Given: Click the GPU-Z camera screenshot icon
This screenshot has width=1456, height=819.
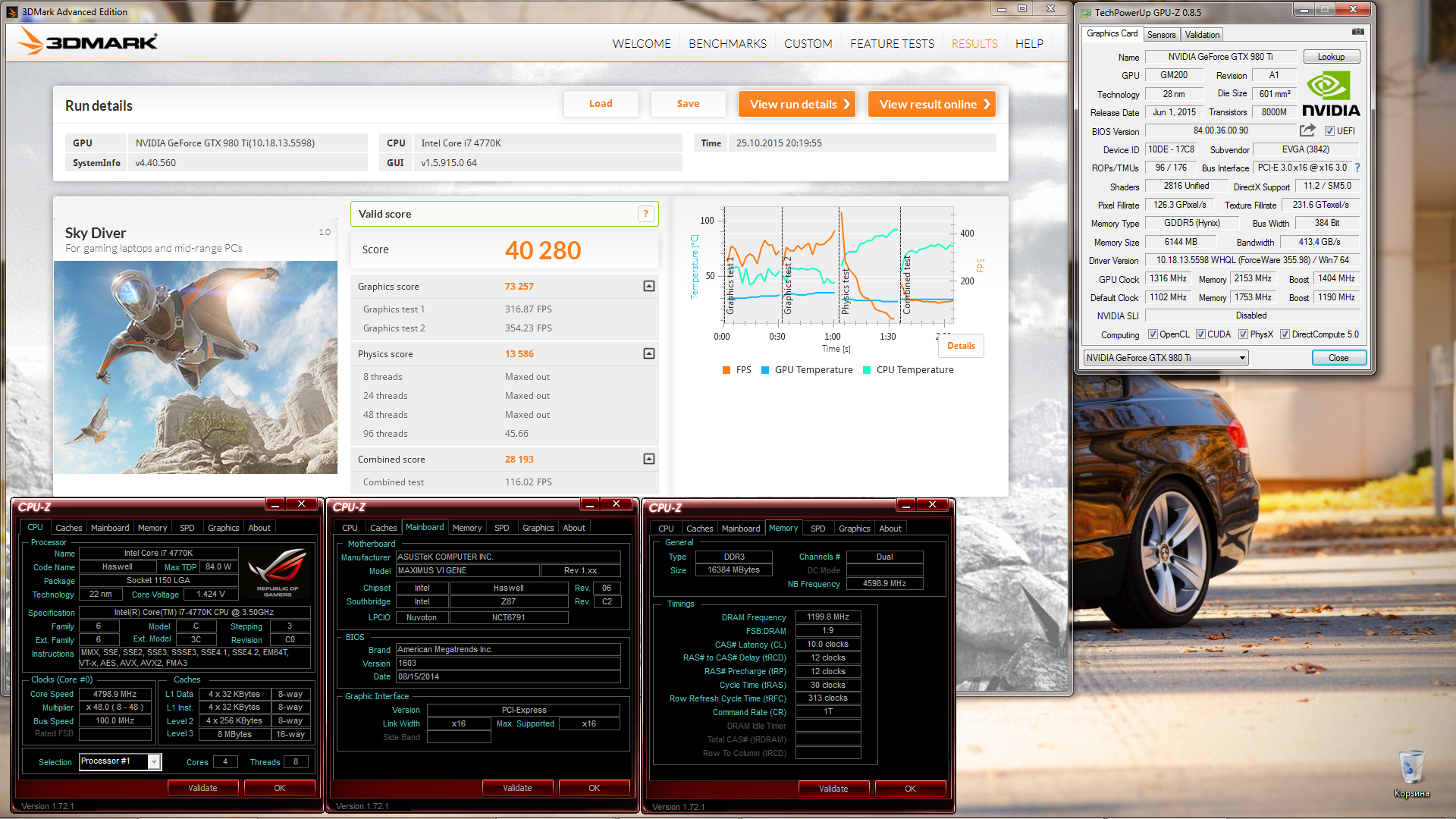Looking at the screenshot, I should (1358, 32).
